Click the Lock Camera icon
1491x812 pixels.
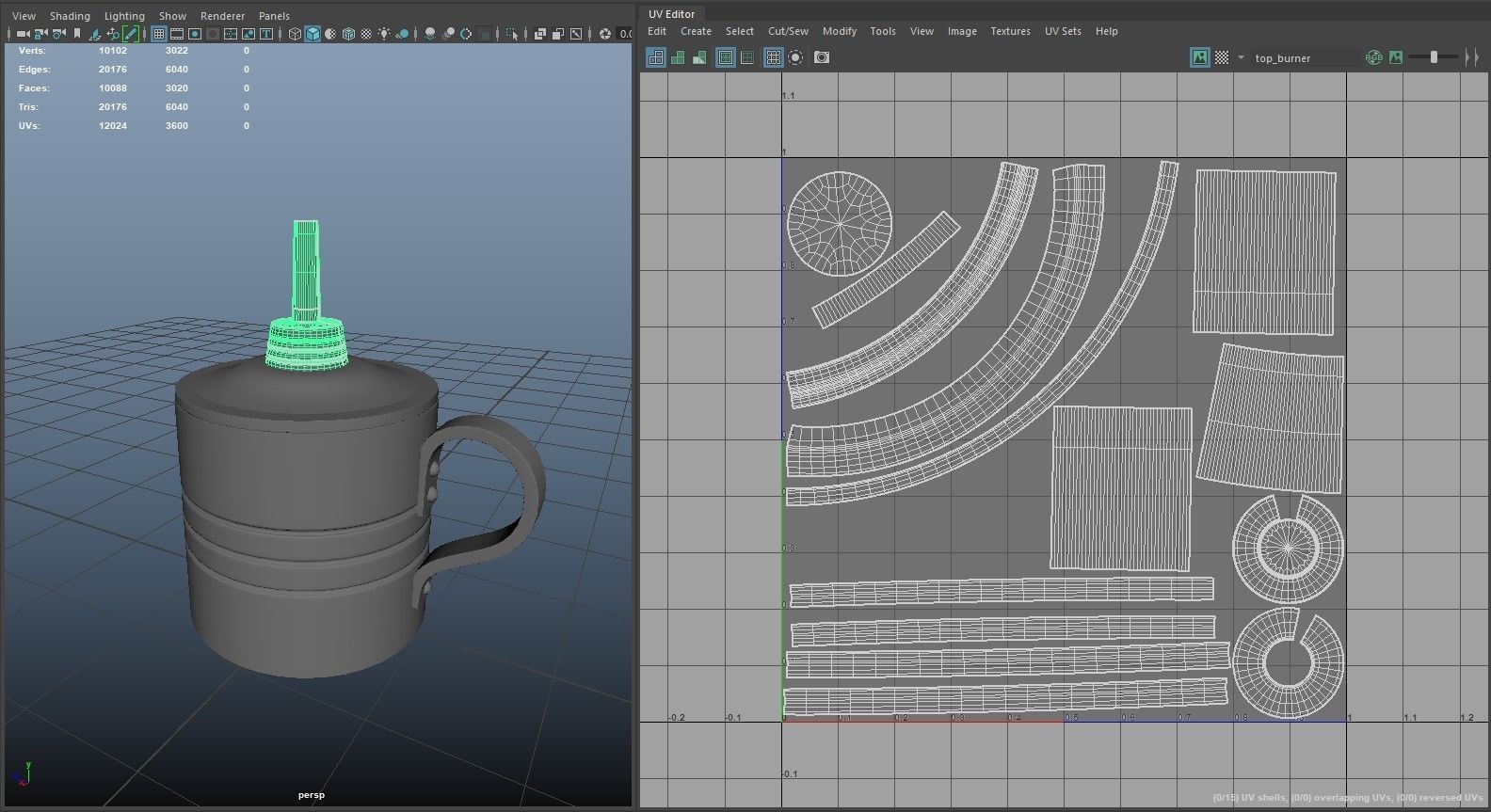pos(40,34)
